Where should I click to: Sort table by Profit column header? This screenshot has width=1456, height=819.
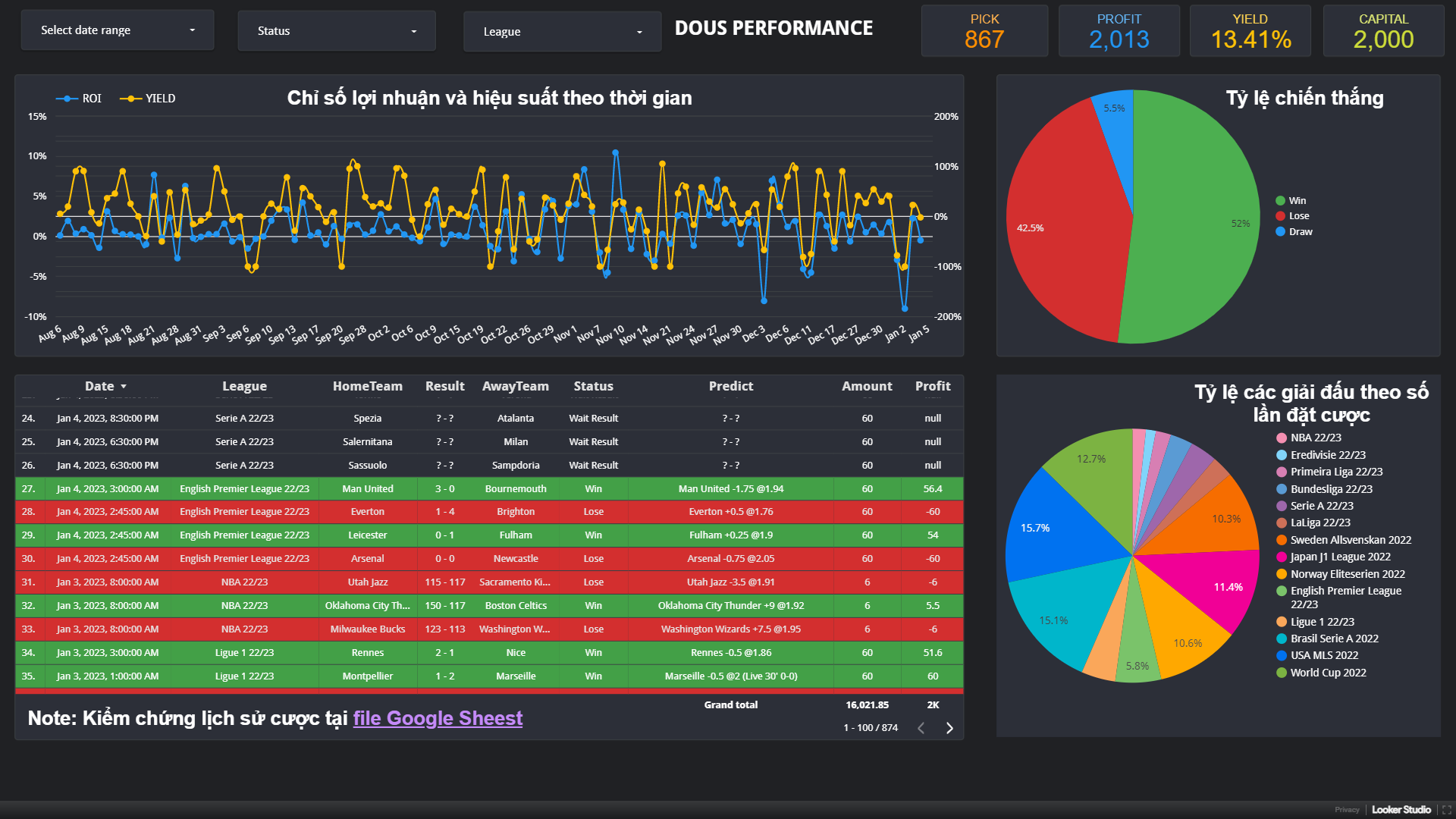pos(932,386)
